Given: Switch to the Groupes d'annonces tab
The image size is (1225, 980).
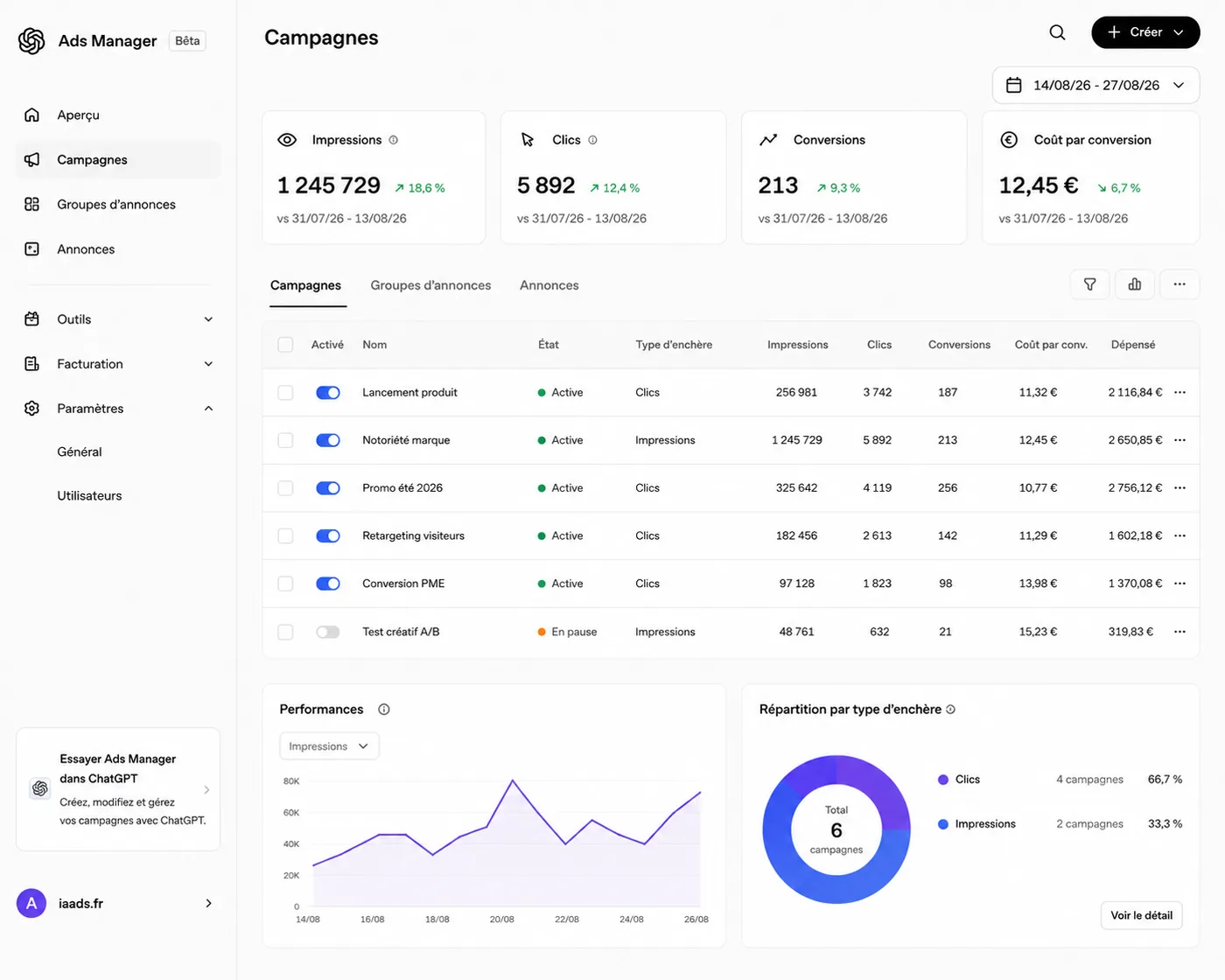Looking at the screenshot, I should tap(430, 285).
